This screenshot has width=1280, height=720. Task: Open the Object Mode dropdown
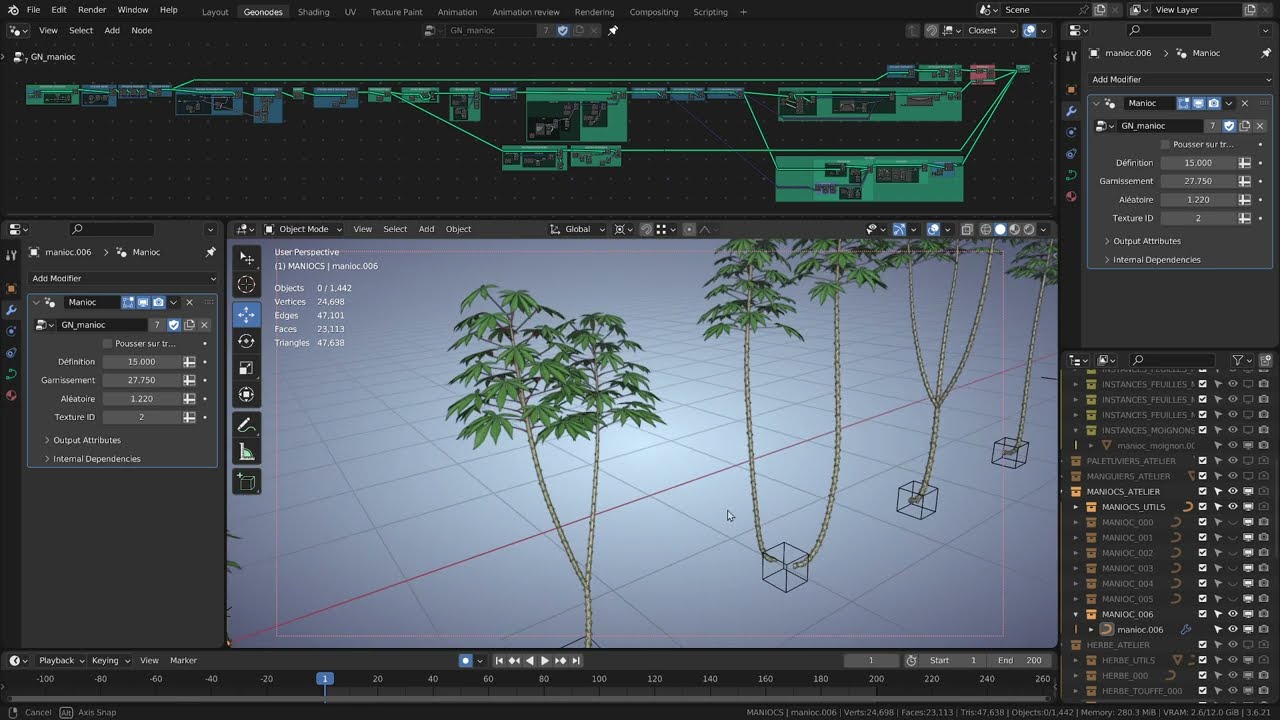click(303, 229)
